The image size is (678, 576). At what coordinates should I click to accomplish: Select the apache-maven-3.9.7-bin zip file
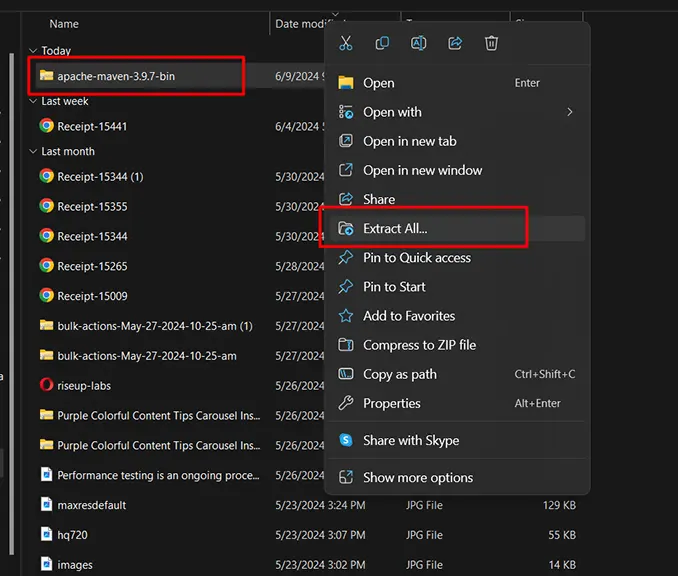tap(115, 76)
